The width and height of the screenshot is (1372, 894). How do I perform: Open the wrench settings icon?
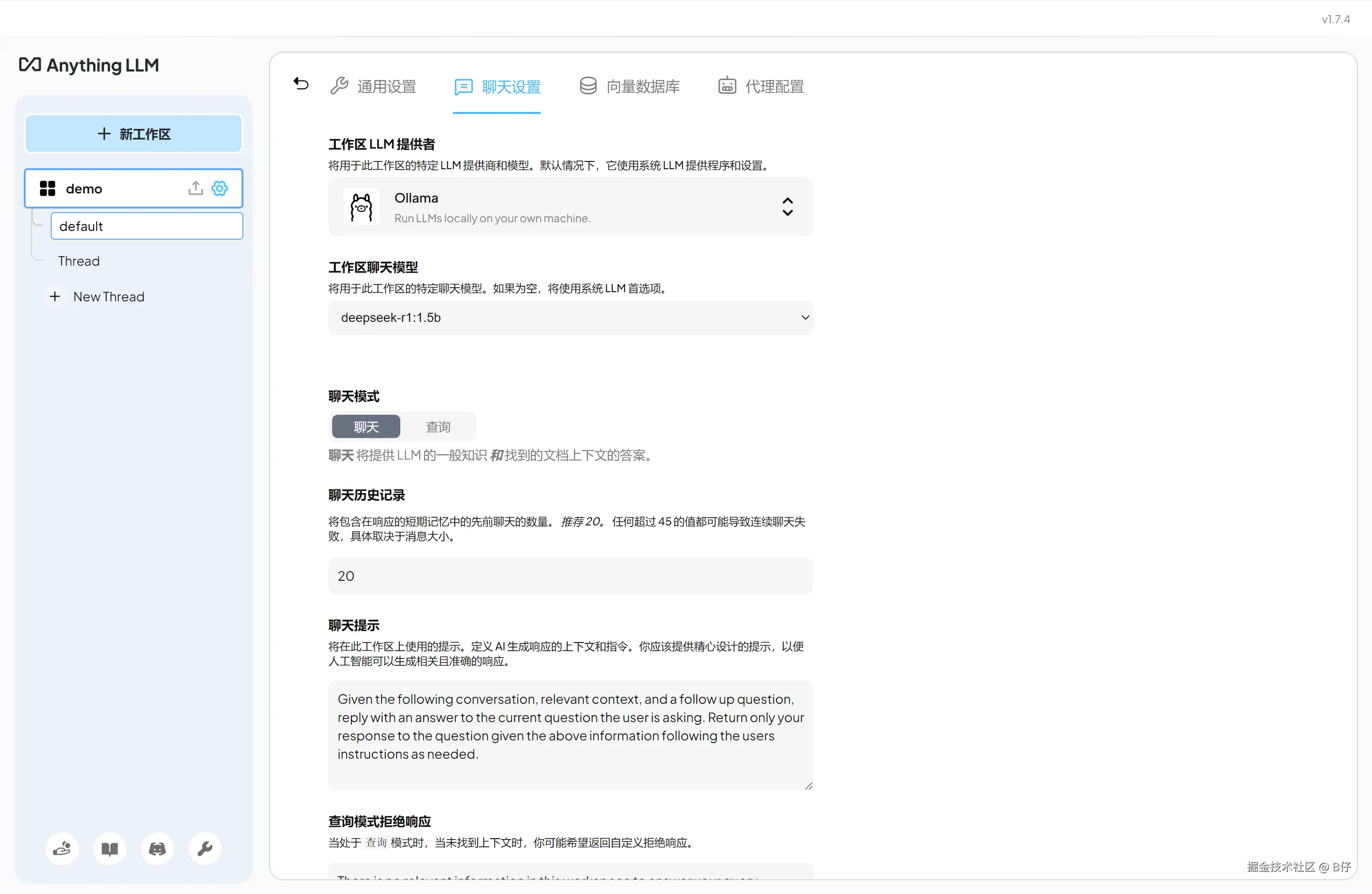(x=204, y=848)
